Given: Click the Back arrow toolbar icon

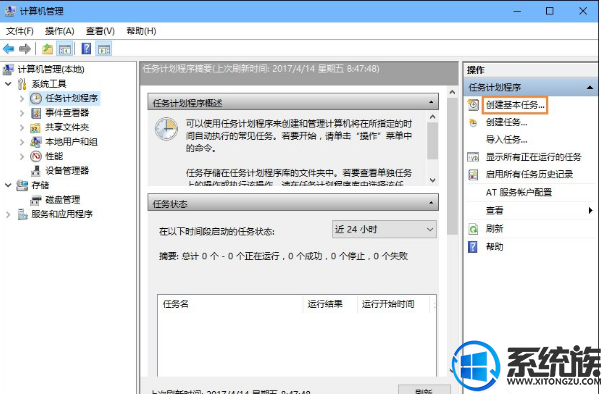Looking at the screenshot, I should pyautogui.click(x=8, y=49).
